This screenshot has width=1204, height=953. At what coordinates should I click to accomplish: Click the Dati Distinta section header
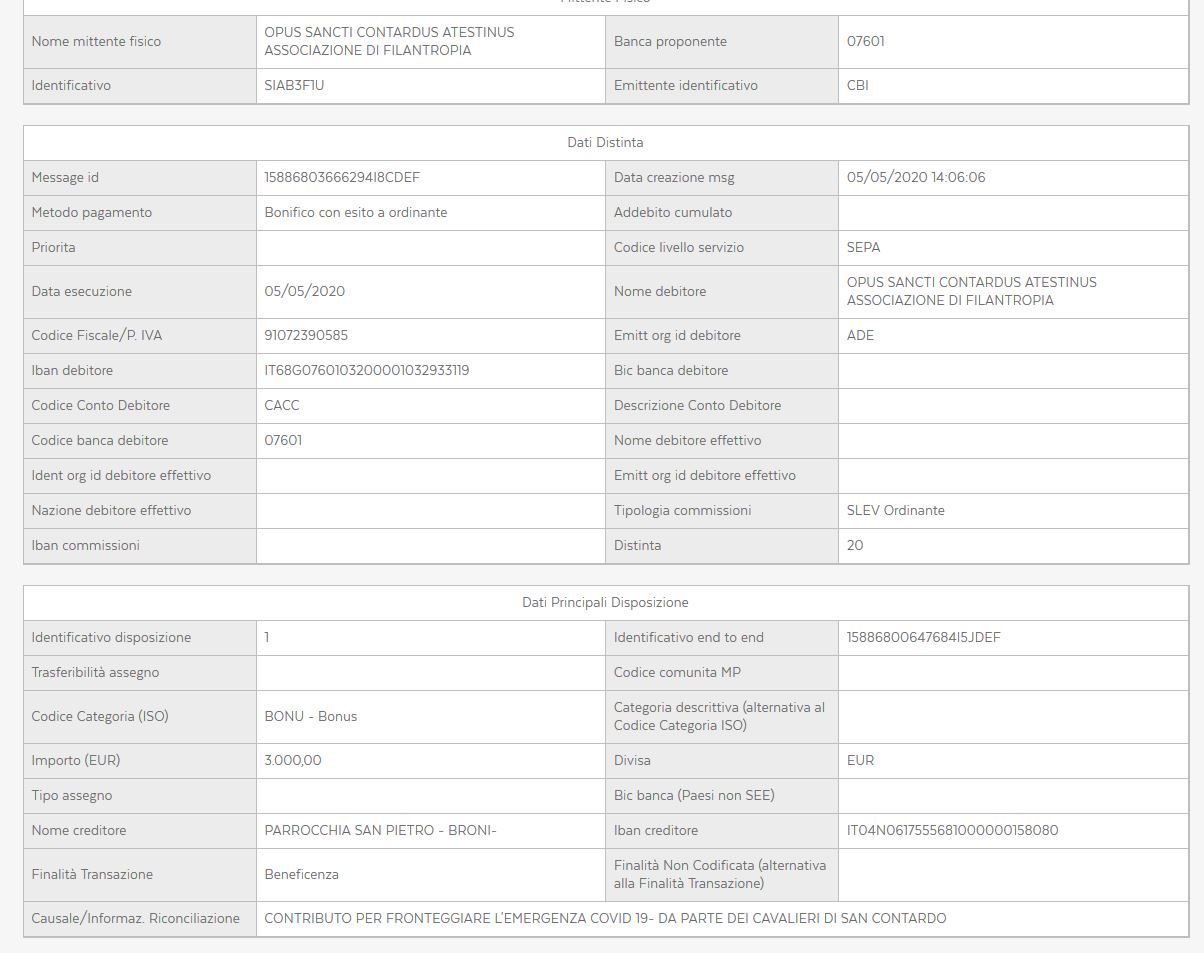click(x=605, y=143)
